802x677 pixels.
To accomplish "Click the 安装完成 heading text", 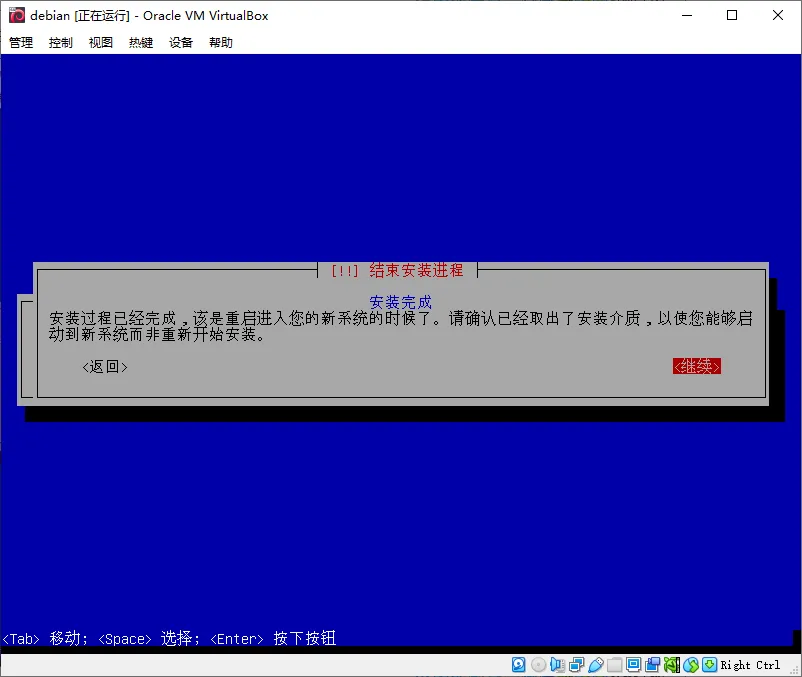I will tap(400, 302).
